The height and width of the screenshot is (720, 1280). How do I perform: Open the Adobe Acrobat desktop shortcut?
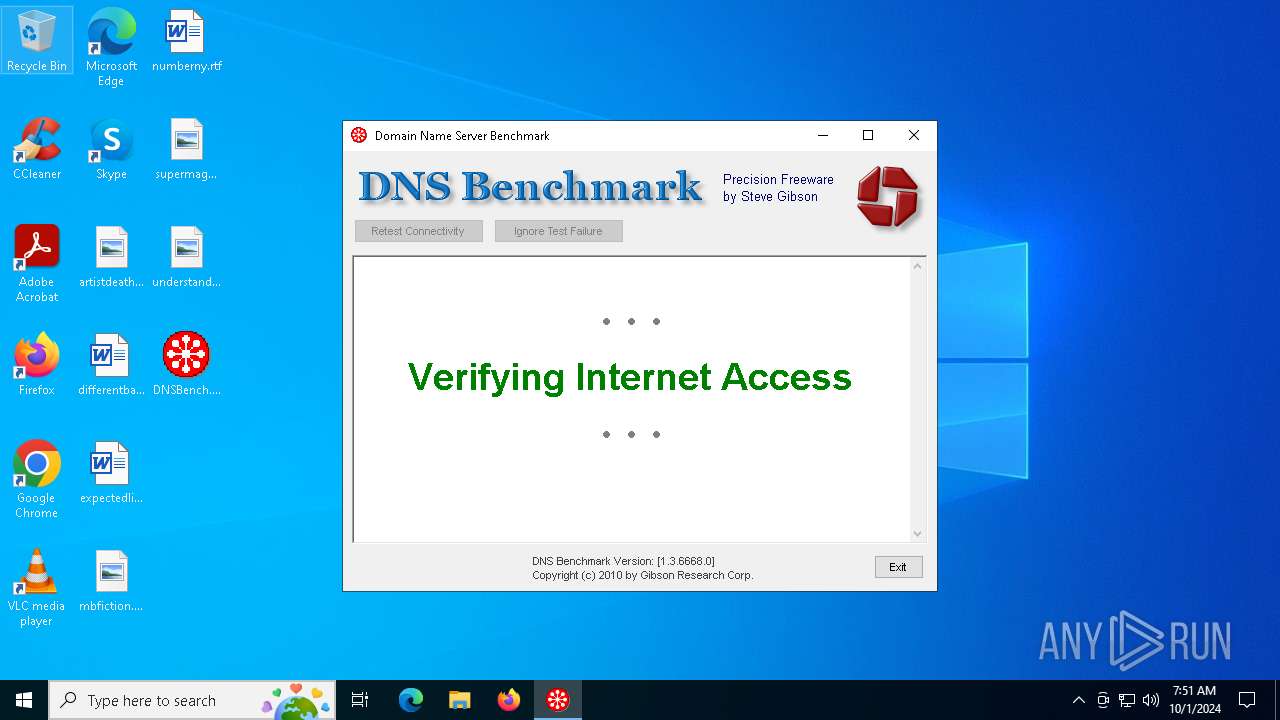(37, 264)
